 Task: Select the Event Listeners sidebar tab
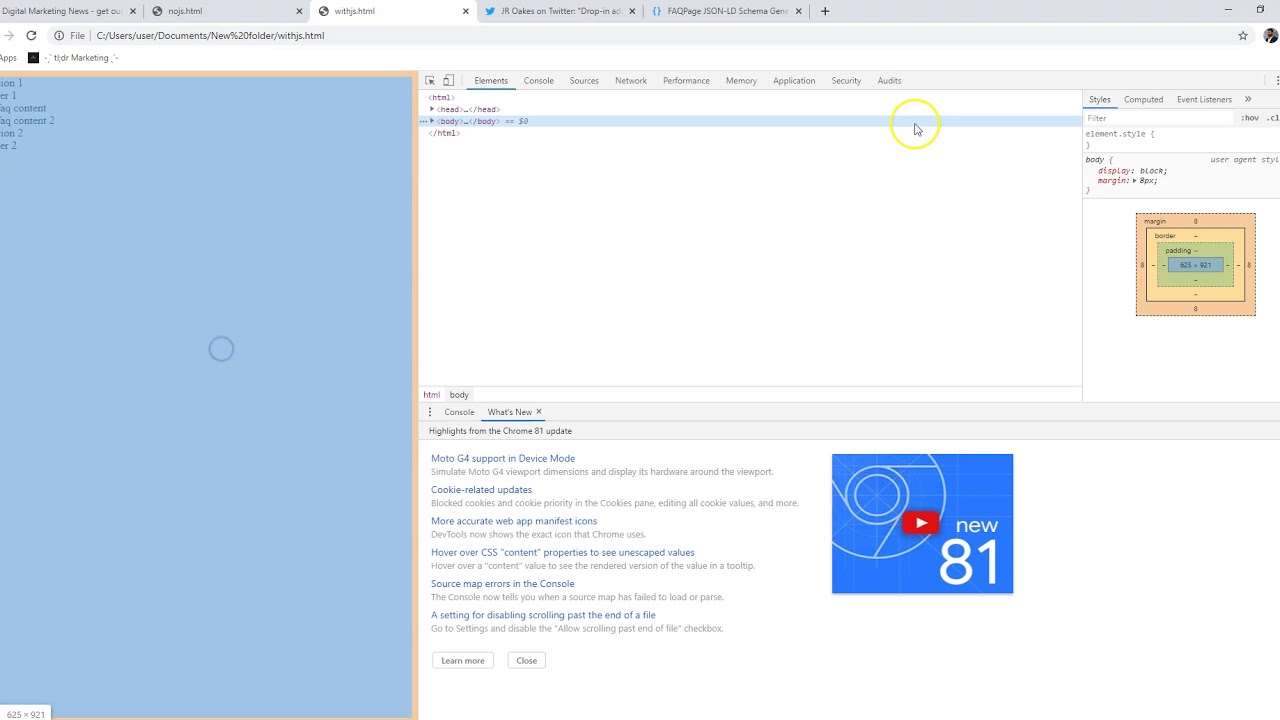[x=1204, y=100]
